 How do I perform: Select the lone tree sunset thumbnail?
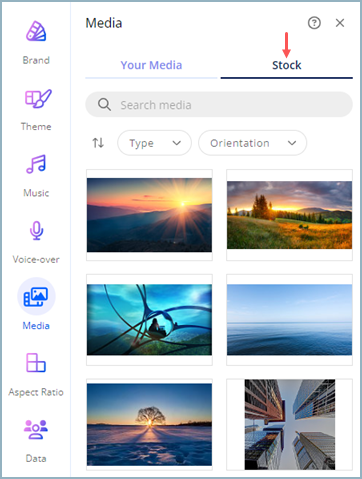click(x=149, y=424)
